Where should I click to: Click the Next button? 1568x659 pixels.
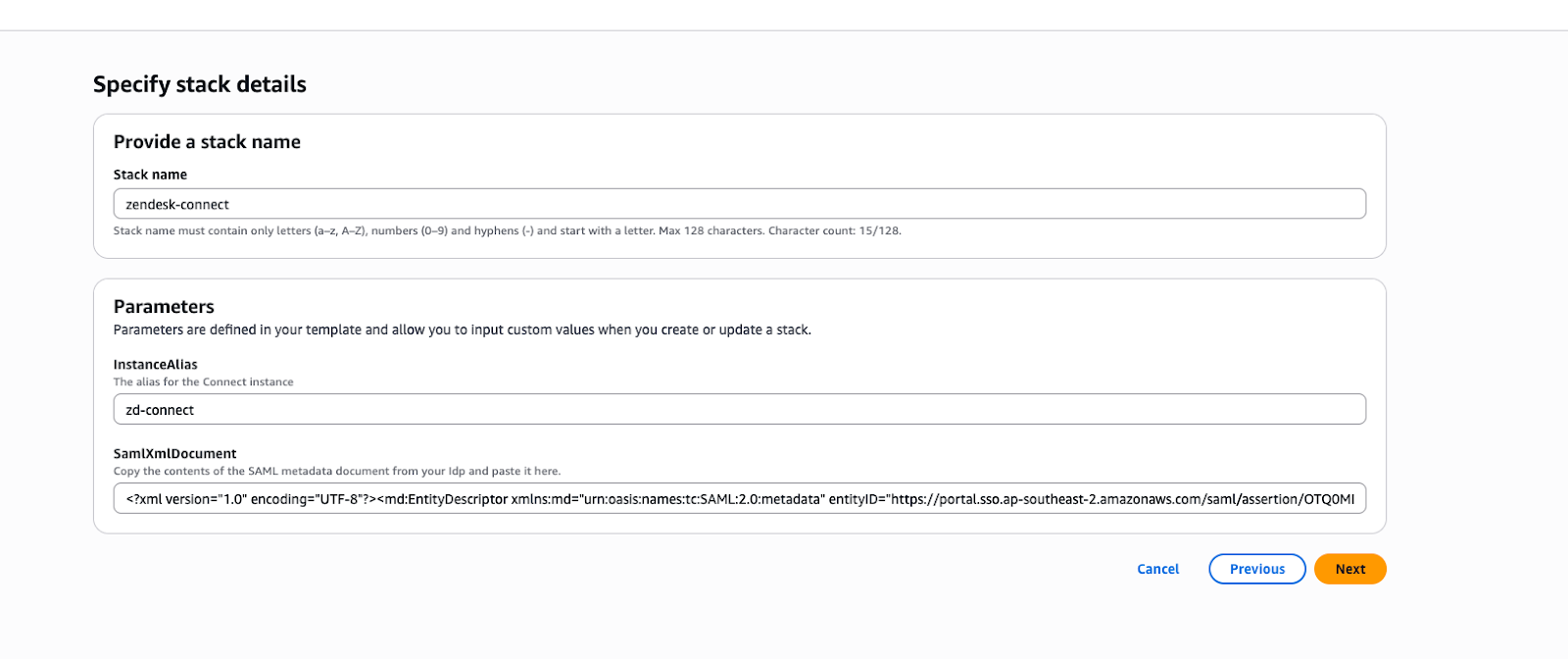coord(1349,569)
